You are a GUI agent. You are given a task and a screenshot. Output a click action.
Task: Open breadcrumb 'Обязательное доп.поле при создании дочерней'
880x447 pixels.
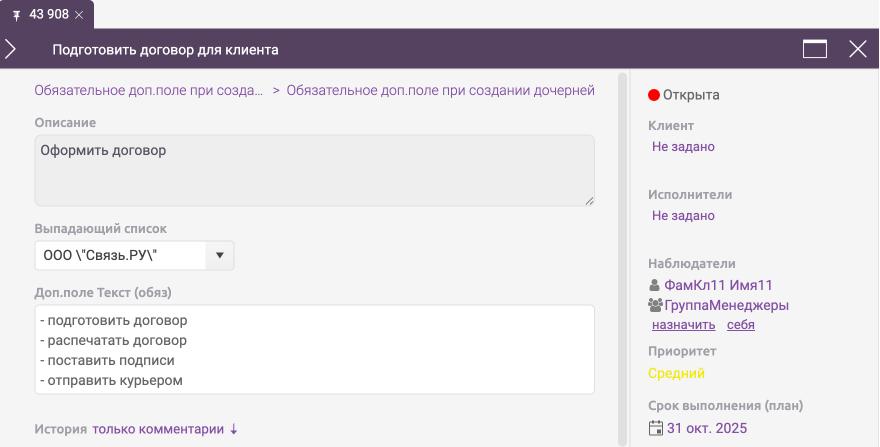[x=440, y=90]
